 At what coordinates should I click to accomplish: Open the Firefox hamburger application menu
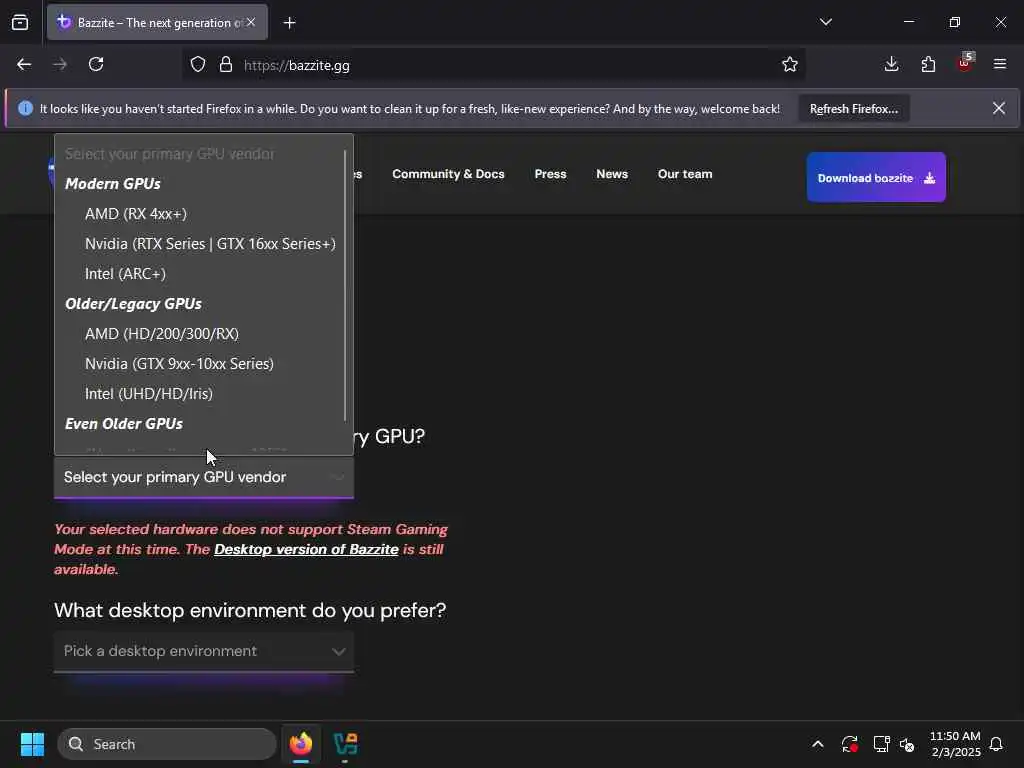click(1000, 64)
